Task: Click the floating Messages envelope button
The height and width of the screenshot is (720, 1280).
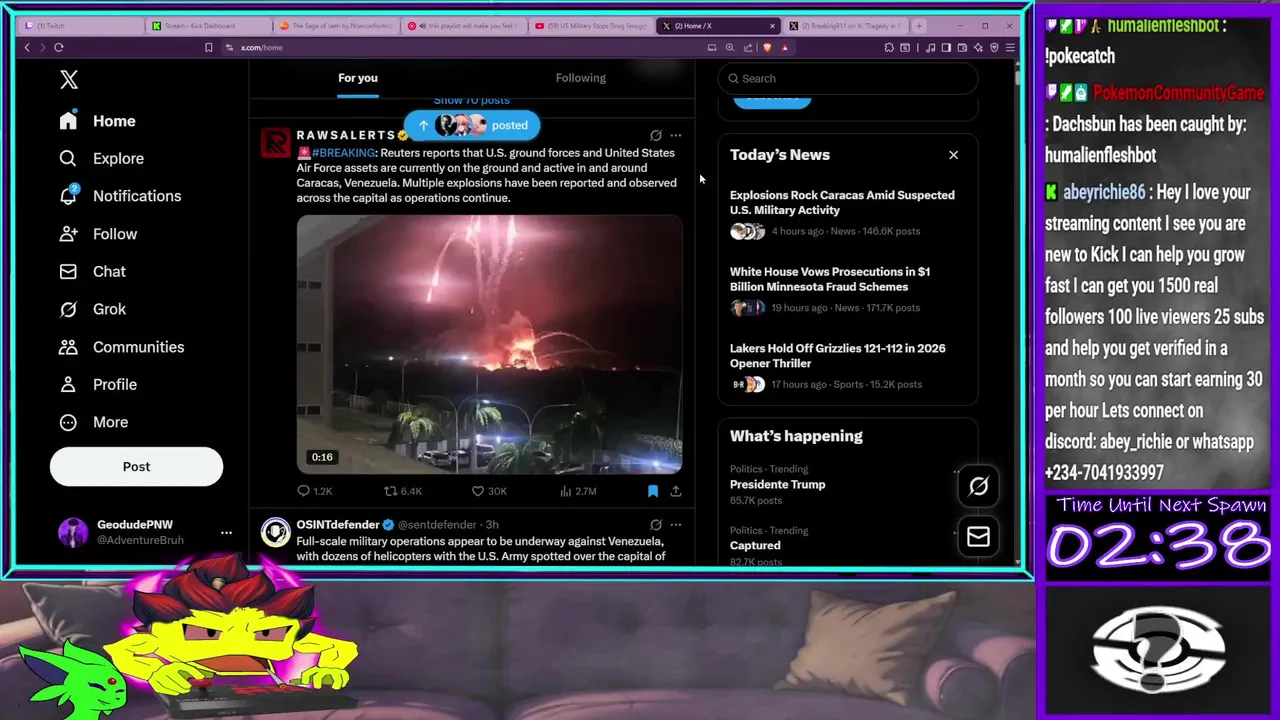Action: point(978,537)
